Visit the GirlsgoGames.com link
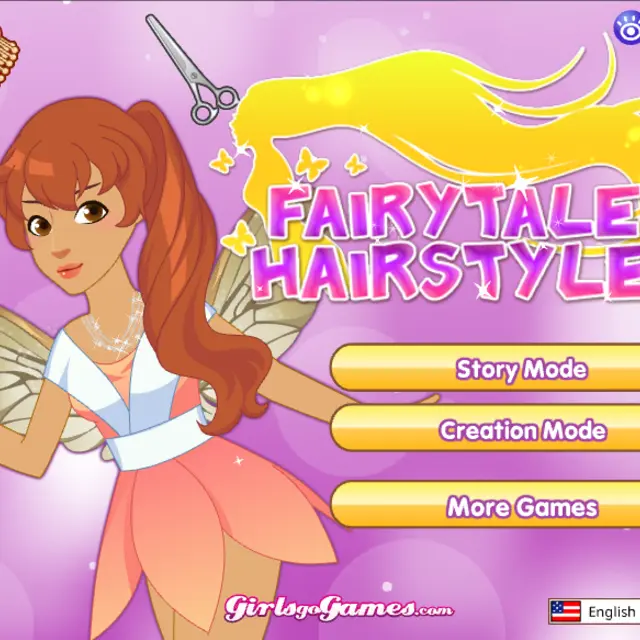 338,609
